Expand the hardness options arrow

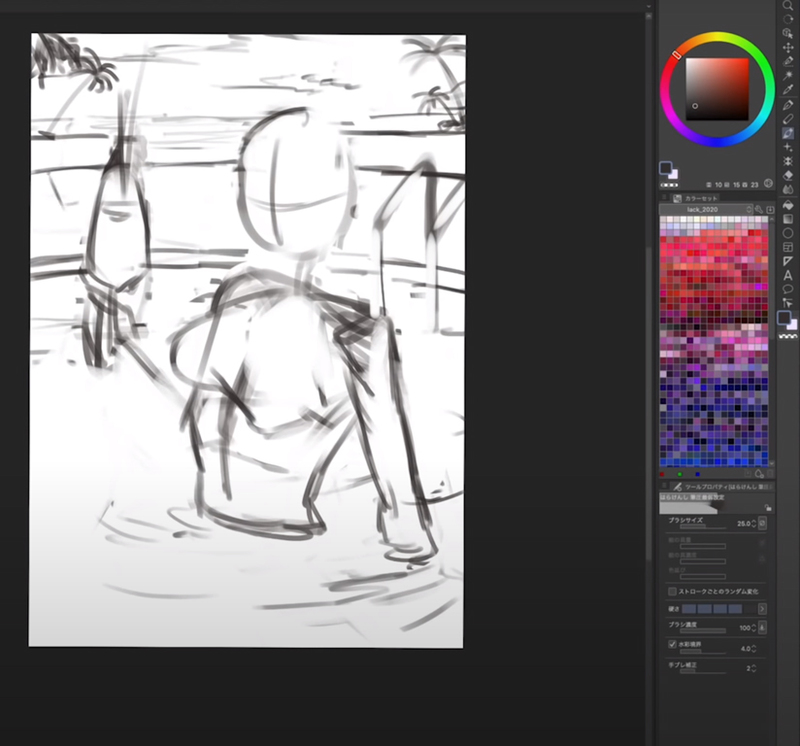(x=762, y=608)
